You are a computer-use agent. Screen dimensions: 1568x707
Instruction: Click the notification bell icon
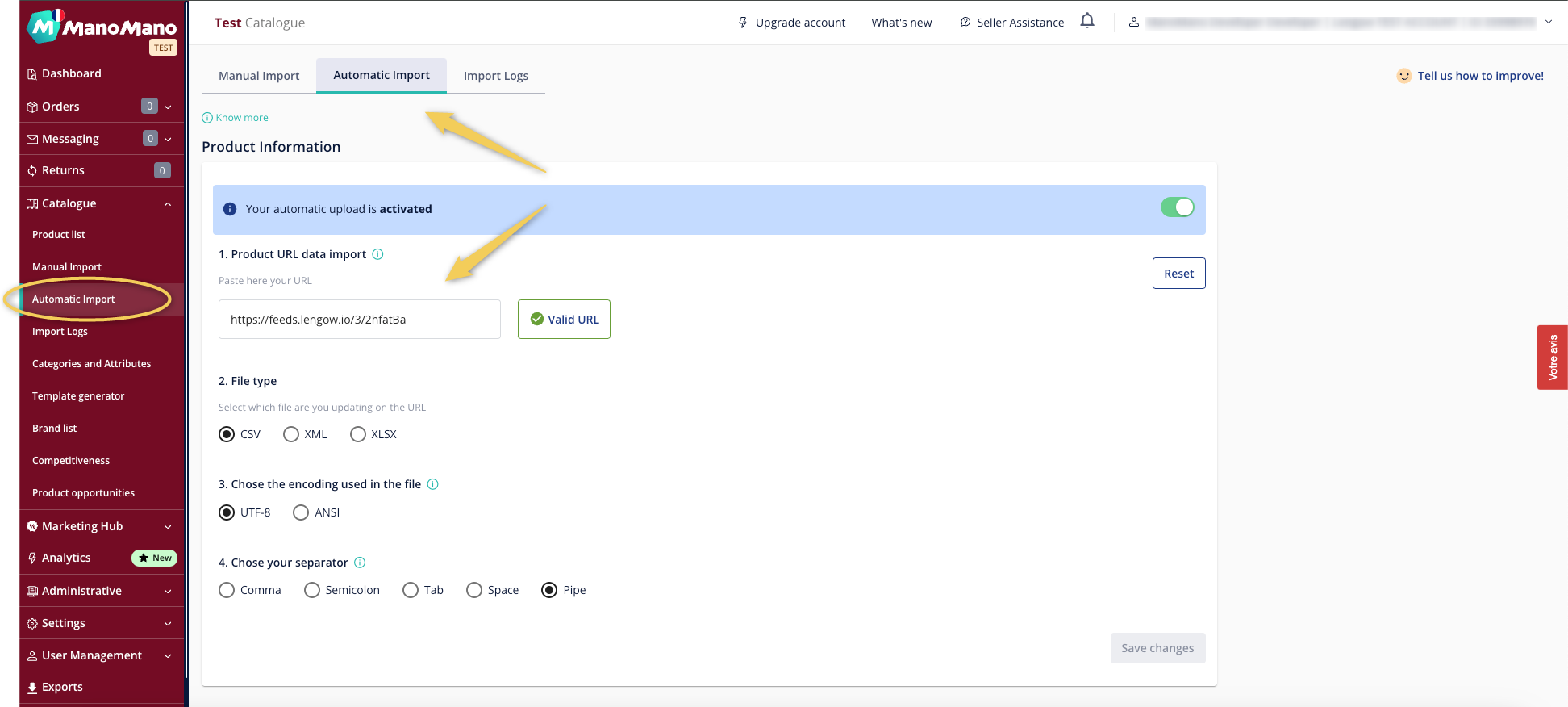pyautogui.click(x=1087, y=21)
